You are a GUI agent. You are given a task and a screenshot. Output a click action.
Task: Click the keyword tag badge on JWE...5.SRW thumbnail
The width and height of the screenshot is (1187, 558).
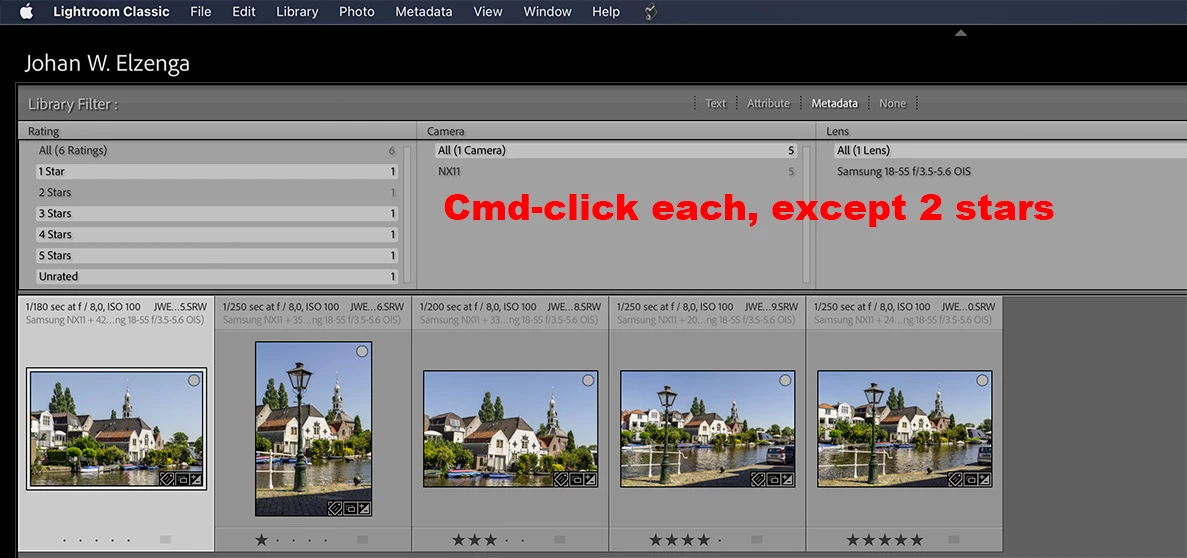pyautogui.click(x=167, y=479)
